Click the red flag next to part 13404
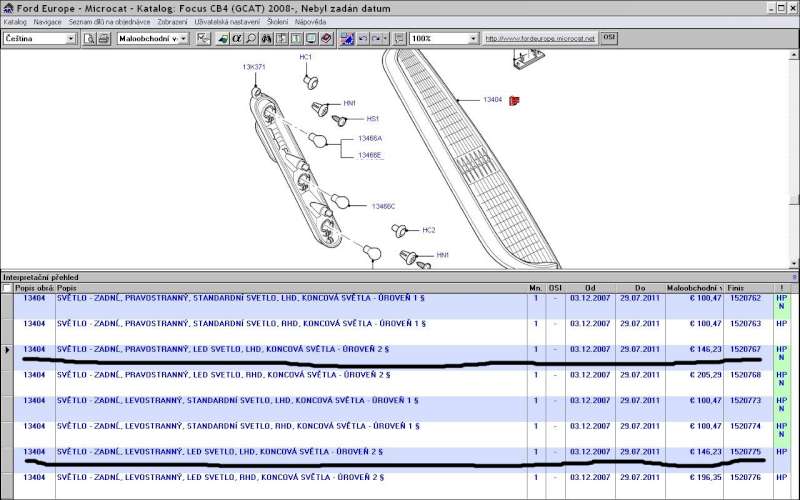The height and width of the screenshot is (500, 800). (x=514, y=100)
